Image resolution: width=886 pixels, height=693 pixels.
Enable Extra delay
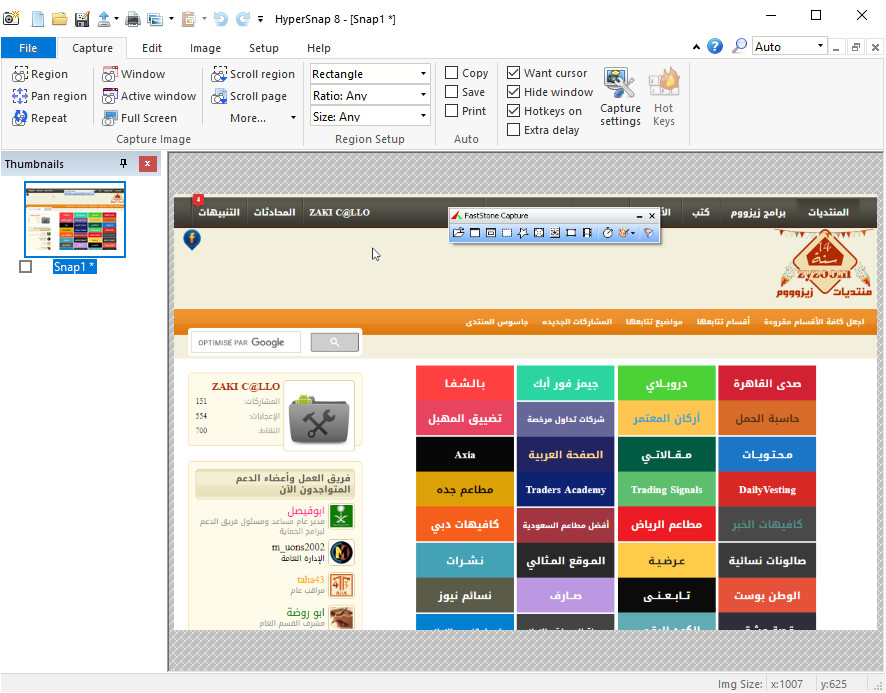(x=513, y=130)
